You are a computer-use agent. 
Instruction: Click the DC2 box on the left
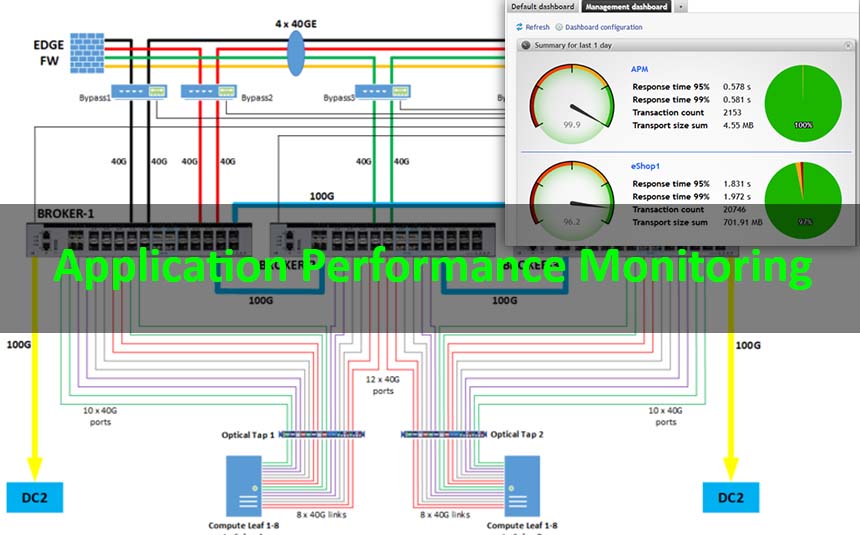pos(35,498)
